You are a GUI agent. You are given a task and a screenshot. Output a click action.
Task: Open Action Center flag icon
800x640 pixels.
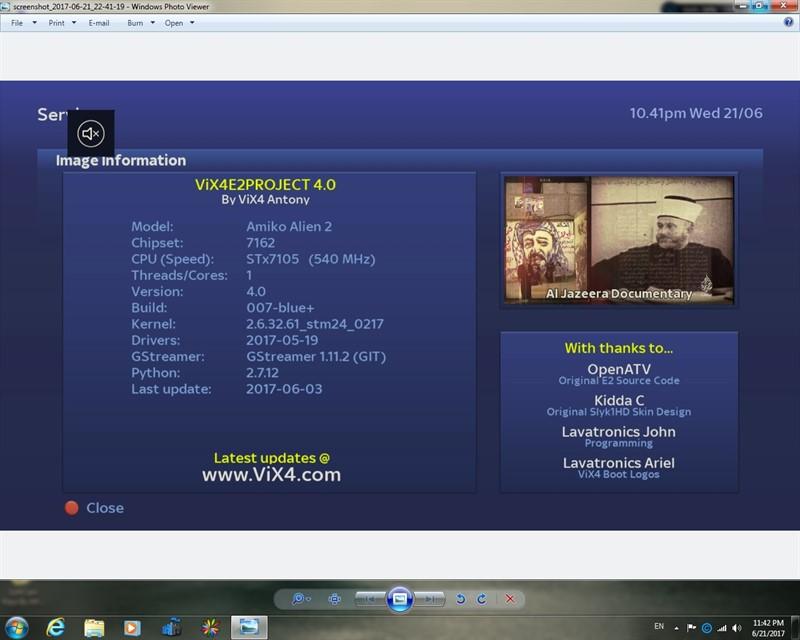click(x=691, y=628)
